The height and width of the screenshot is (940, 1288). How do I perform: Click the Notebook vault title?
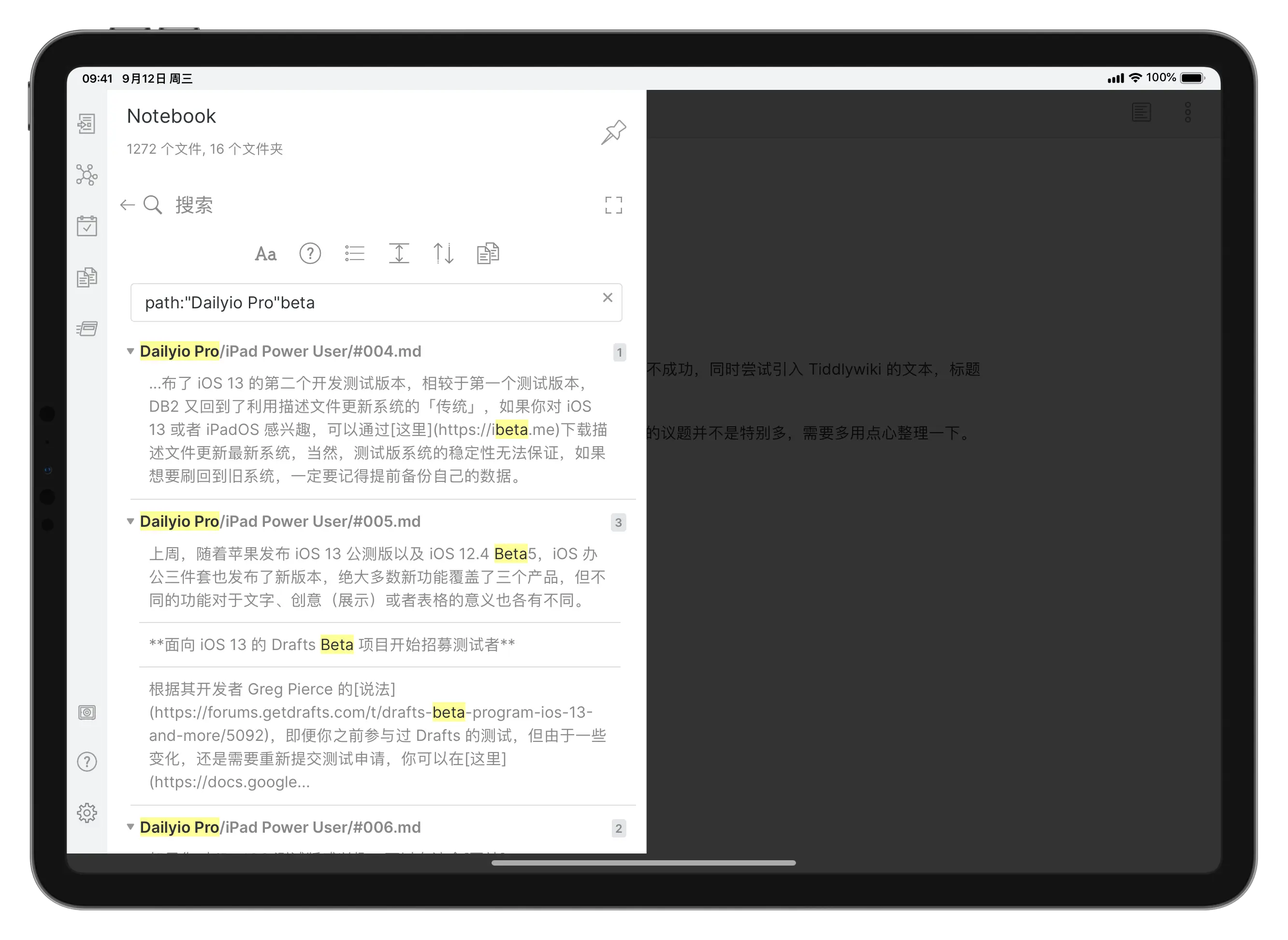[x=171, y=116]
